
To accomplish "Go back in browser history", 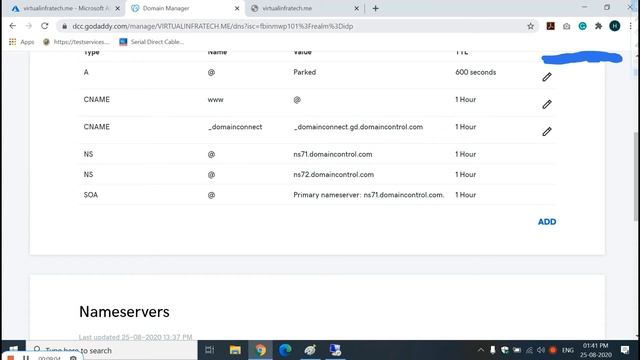I will [x=13, y=26].
